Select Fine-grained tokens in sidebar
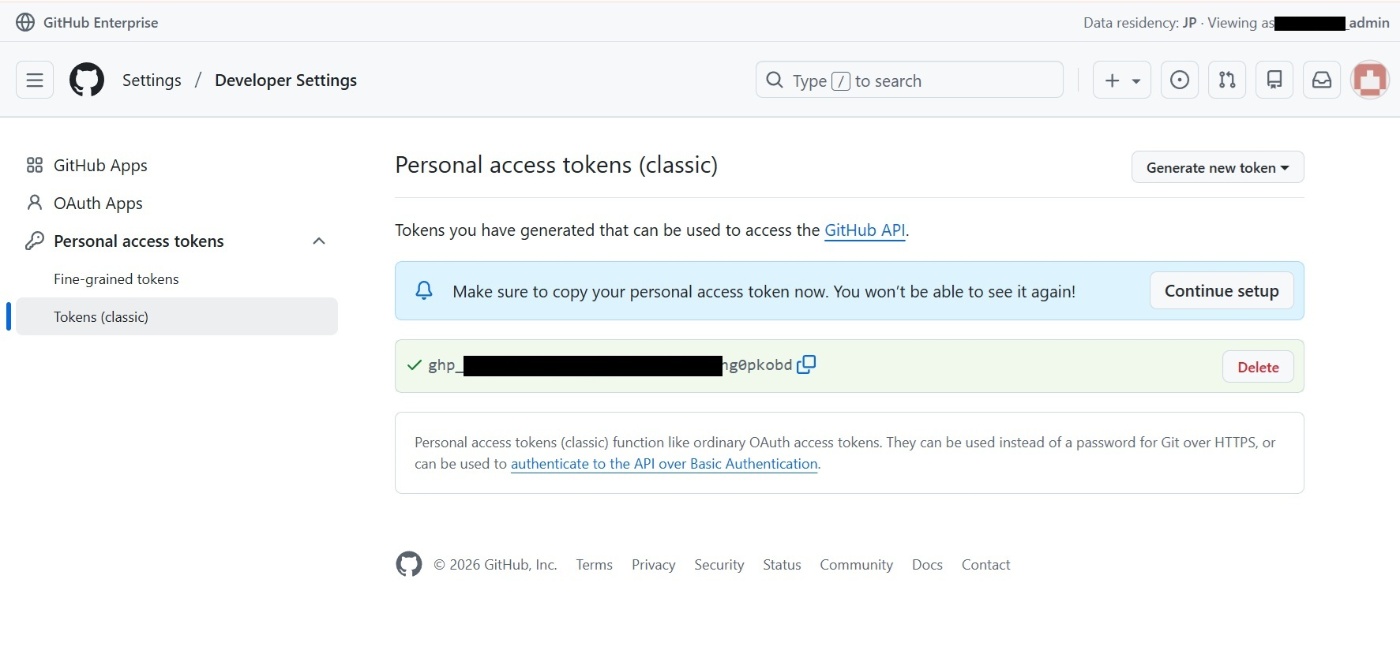 (x=116, y=279)
